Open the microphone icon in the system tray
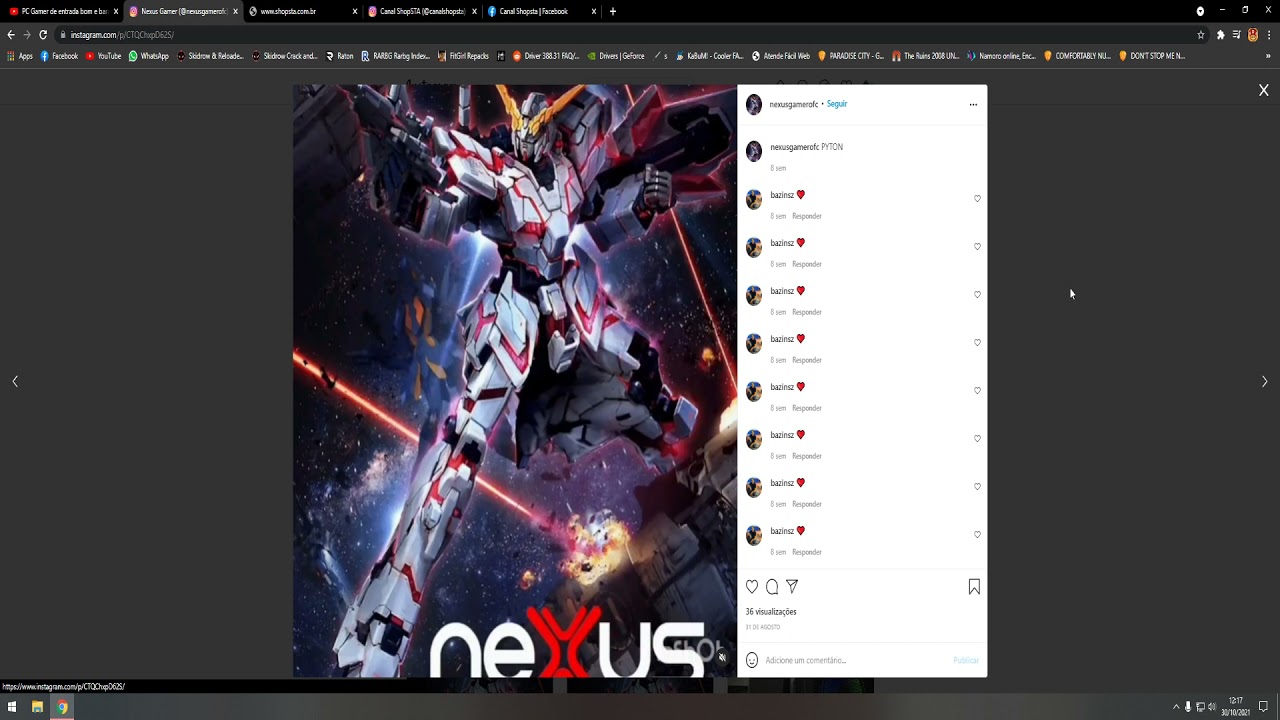The width and height of the screenshot is (1280, 720). point(1188,707)
